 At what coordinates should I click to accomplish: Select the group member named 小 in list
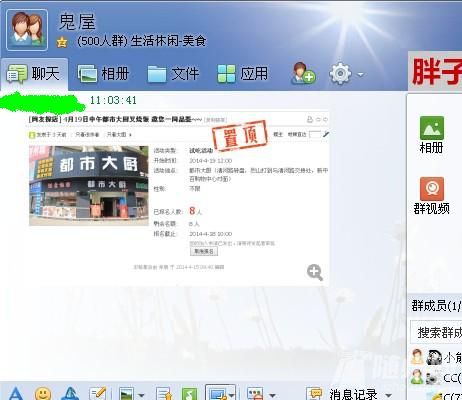436,357
